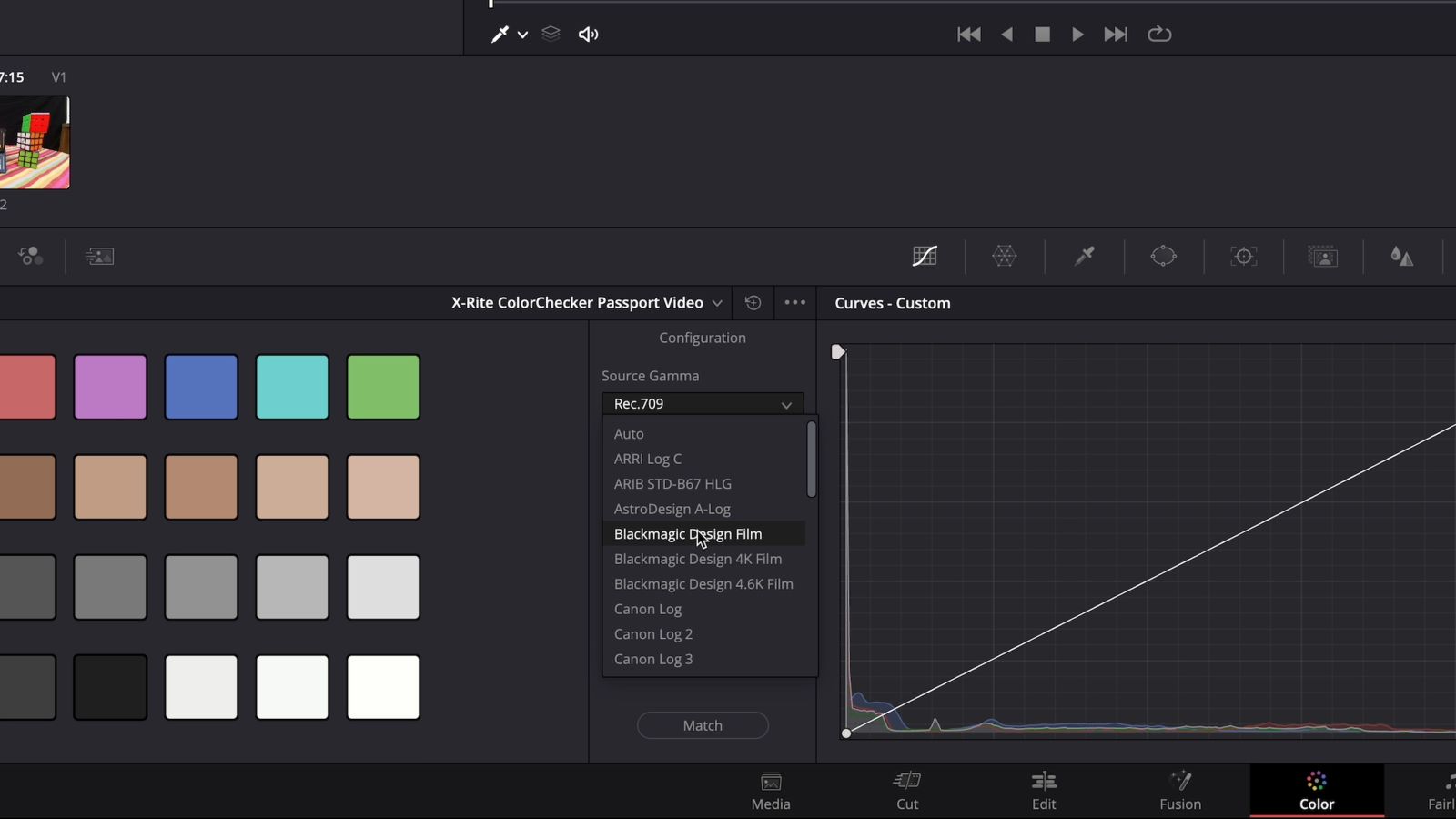The width and height of the screenshot is (1456, 819).
Task: Click the black chart swatch
Action: pyautogui.click(x=110, y=687)
